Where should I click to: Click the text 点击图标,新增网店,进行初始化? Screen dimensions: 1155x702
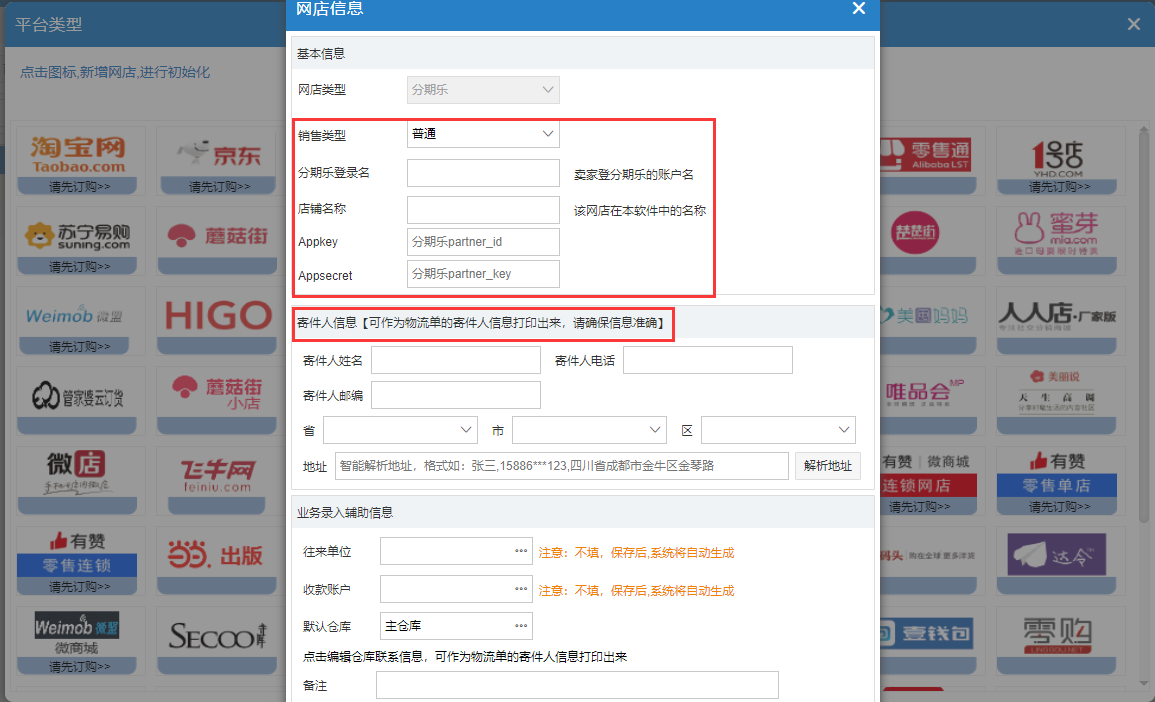[115, 72]
